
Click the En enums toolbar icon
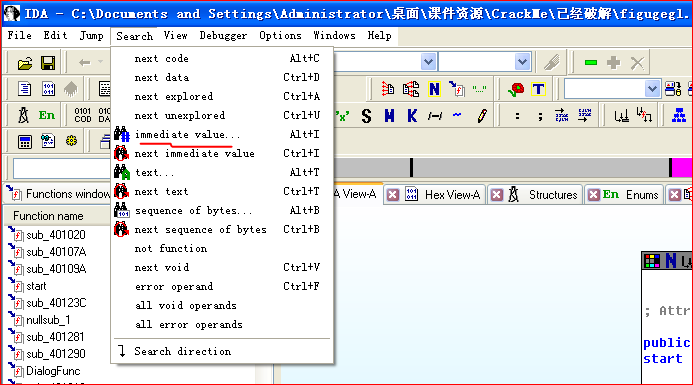click(x=46, y=115)
